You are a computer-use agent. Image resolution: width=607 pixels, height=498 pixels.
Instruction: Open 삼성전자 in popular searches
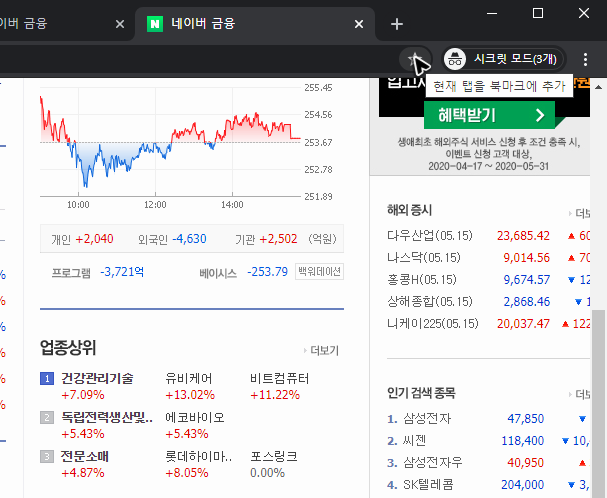(x=427, y=419)
